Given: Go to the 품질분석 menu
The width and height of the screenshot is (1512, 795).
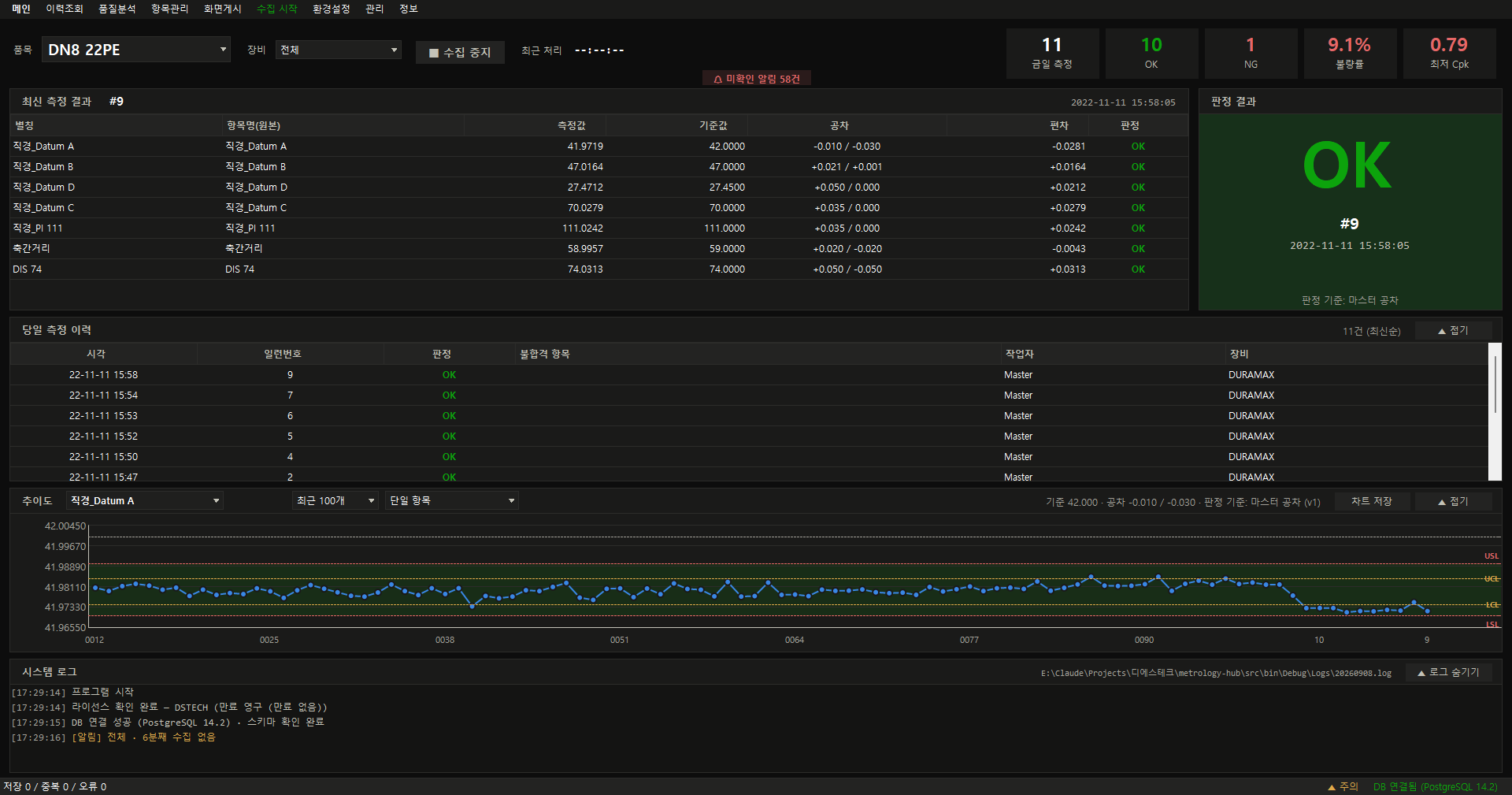Looking at the screenshot, I should tap(117, 9).
